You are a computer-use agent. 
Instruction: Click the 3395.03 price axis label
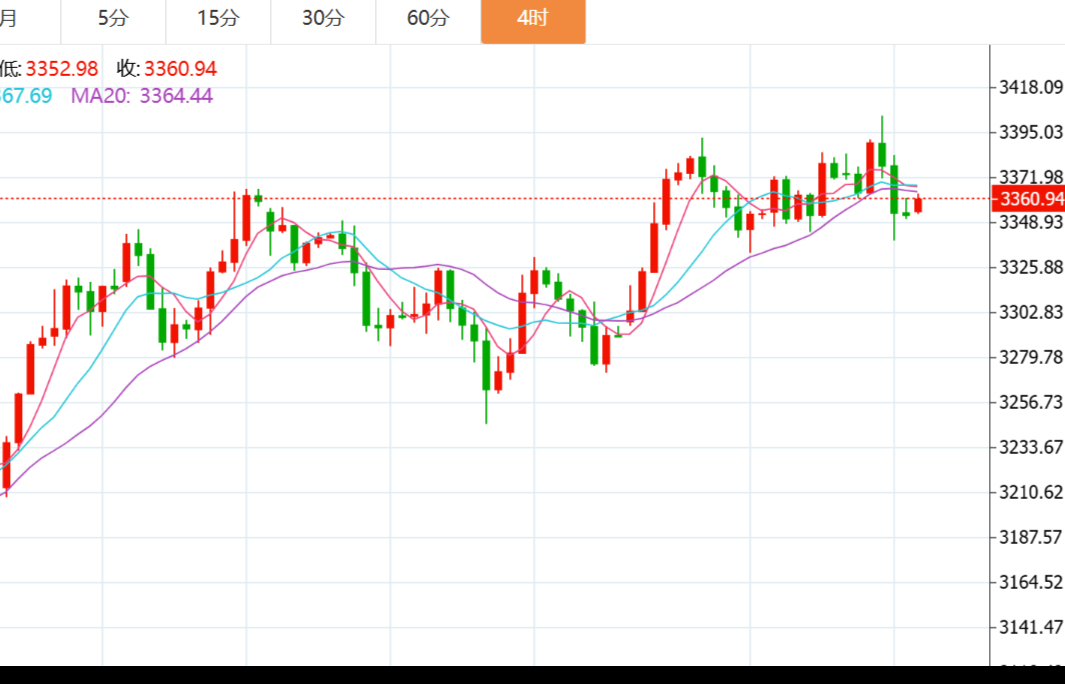tap(1030, 132)
